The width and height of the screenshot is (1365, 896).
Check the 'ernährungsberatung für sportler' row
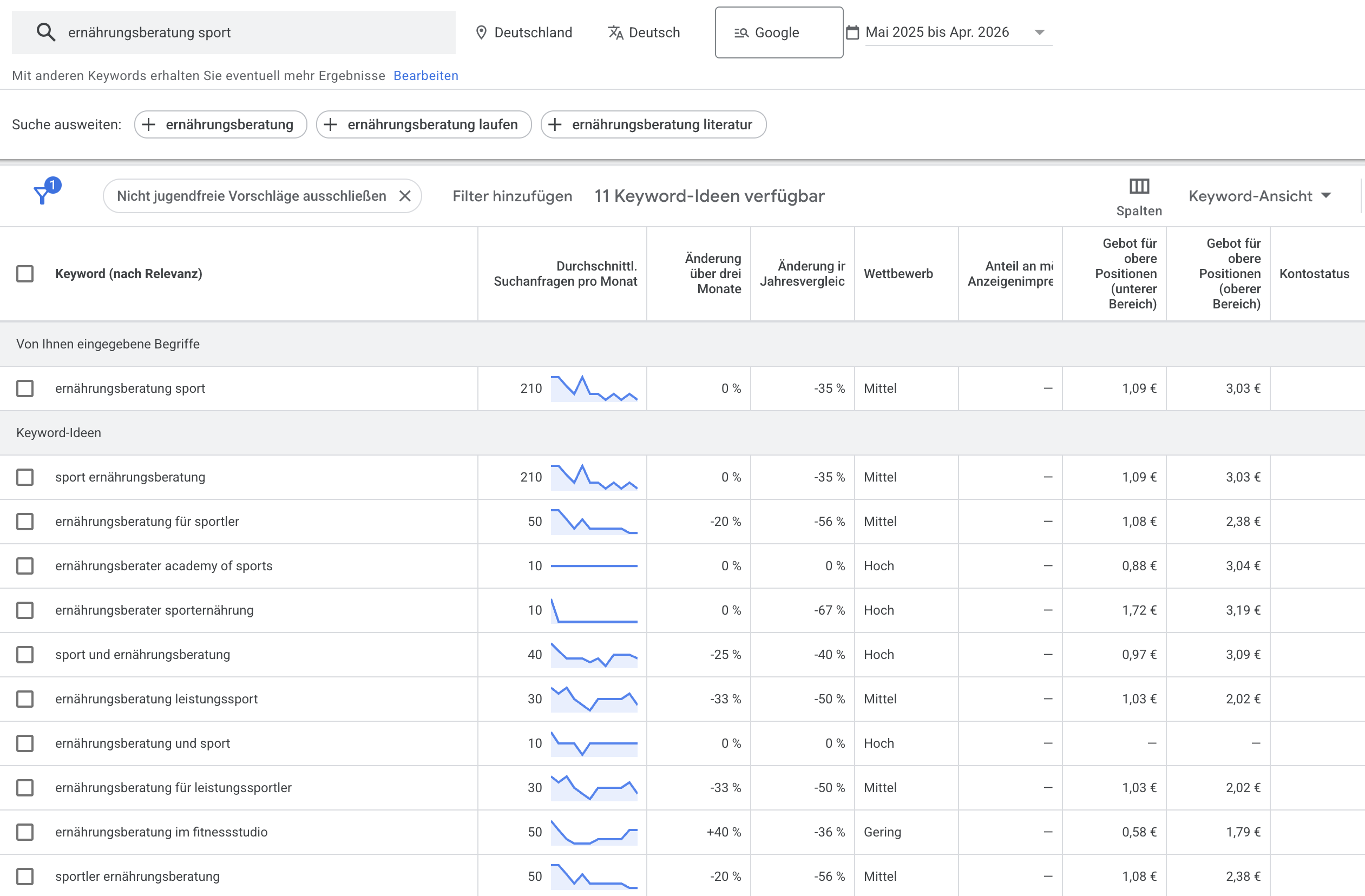pos(25,521)
